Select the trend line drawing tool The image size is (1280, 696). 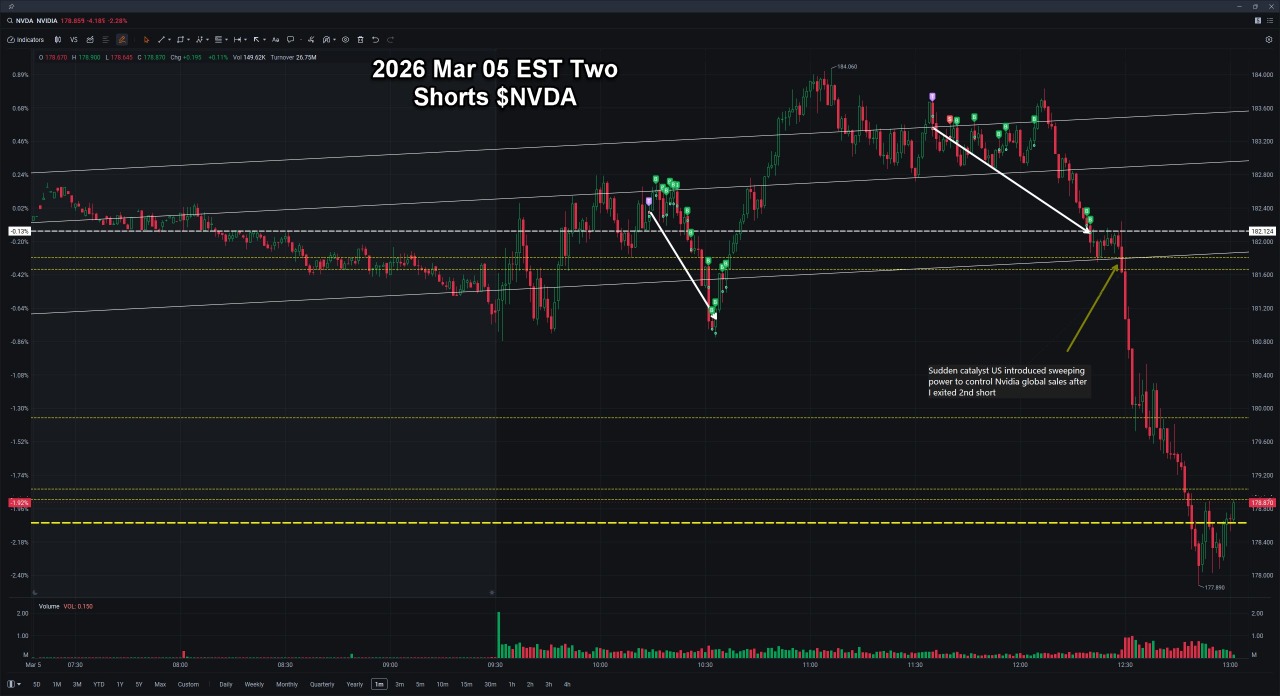pyautogui.click(x=161, y=40)
